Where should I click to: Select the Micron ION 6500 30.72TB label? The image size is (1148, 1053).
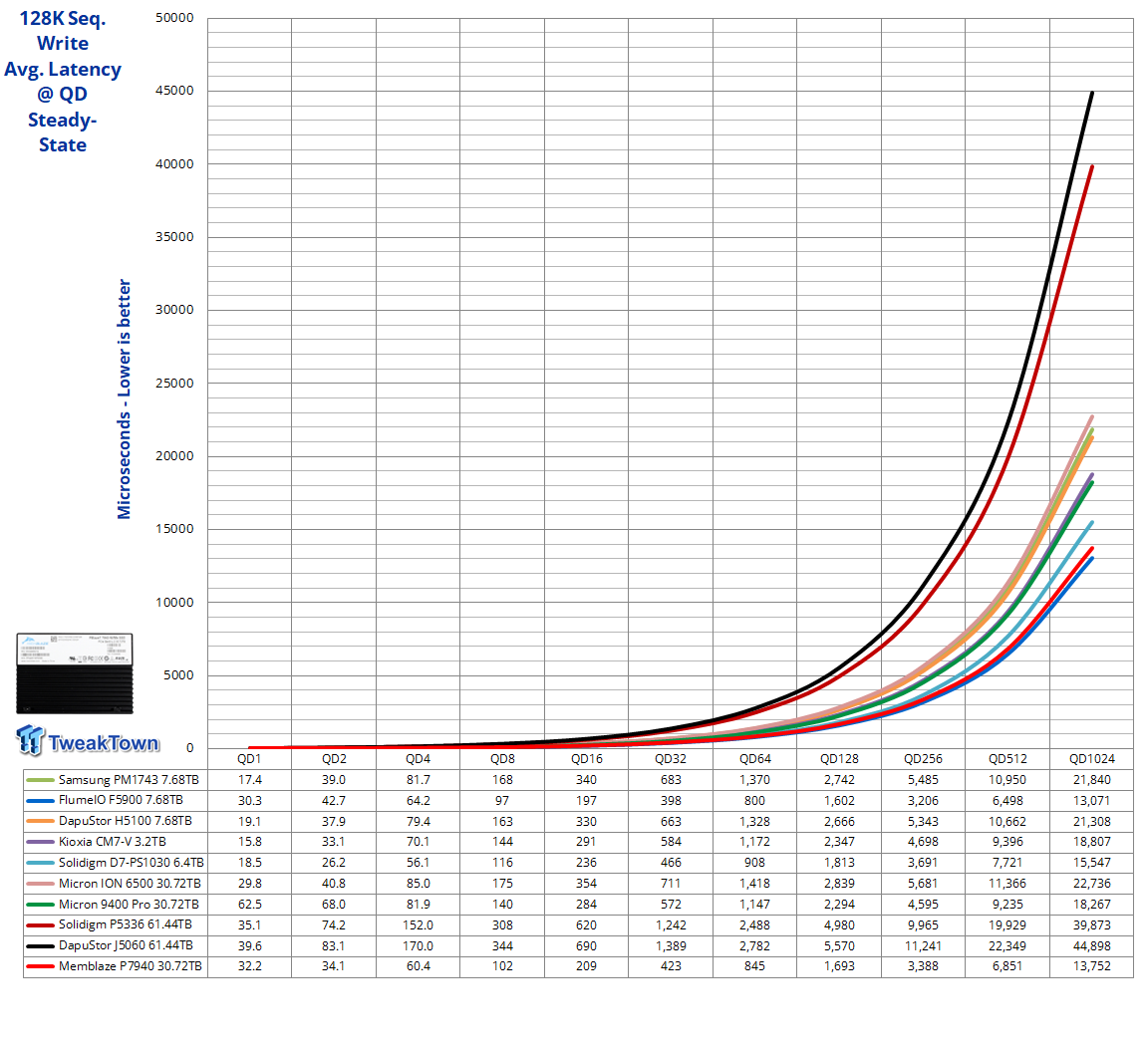(x=130, y=884)
